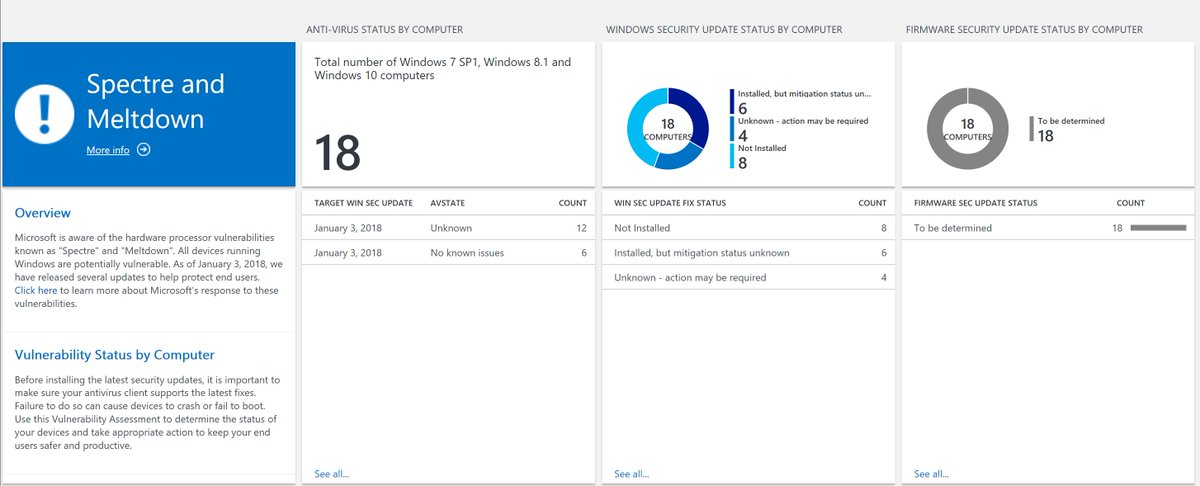The image size is (1200, 486).
Task: Click the Vulnerability Status by Computer heading
Action: [x=115, y=355]
